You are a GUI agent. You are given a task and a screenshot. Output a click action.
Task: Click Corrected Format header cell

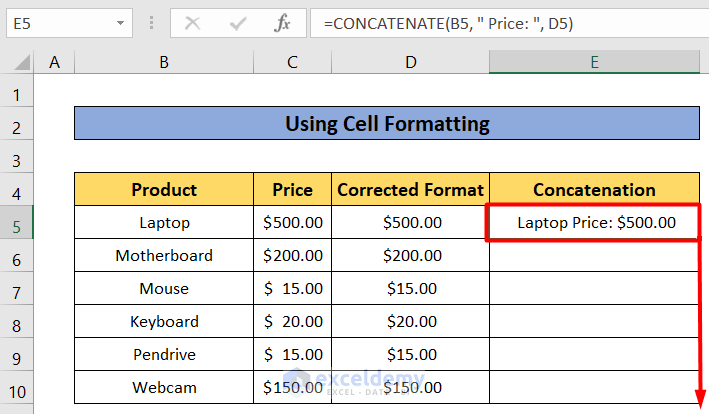click(410, 190)
